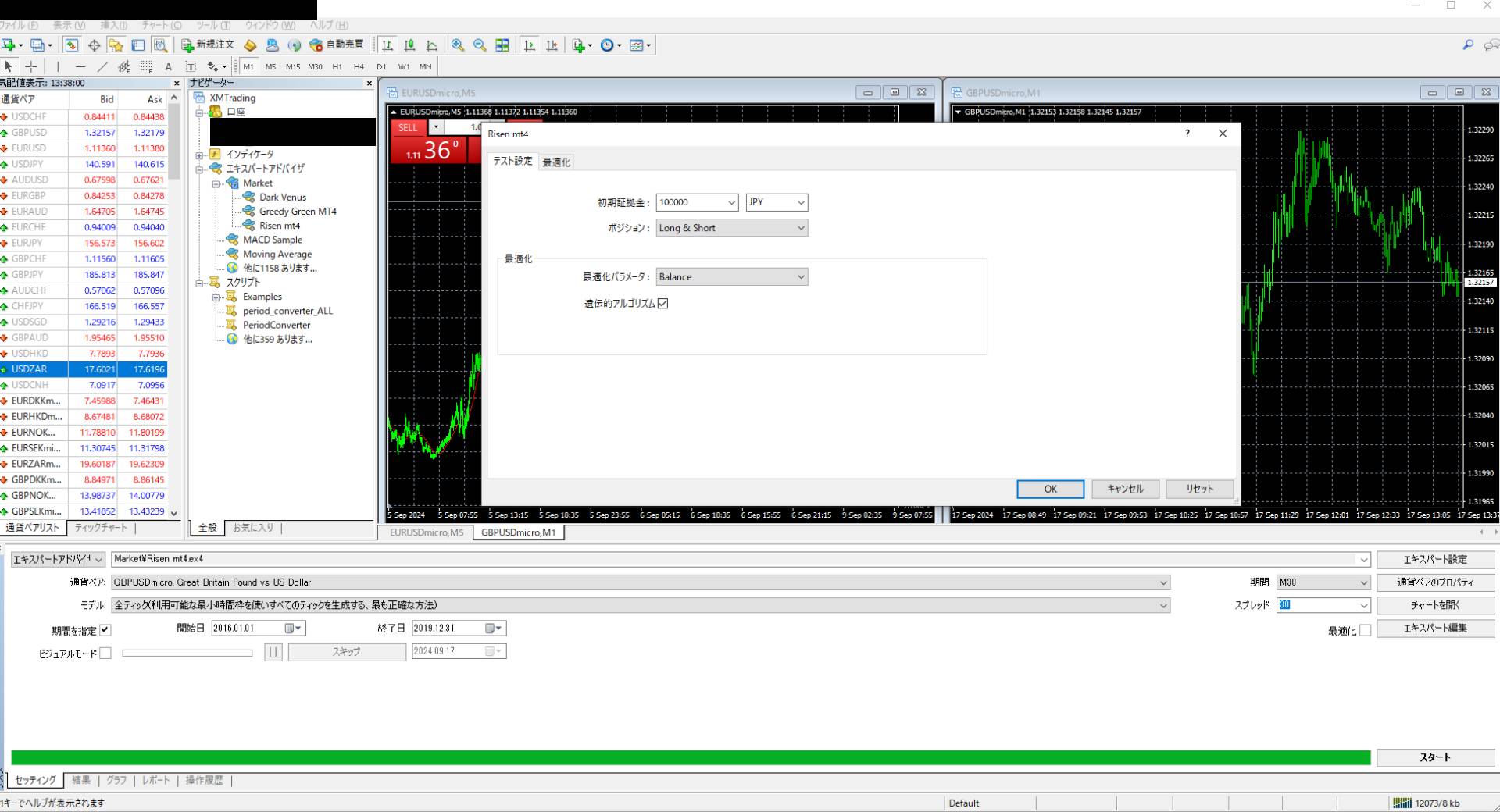Image resolution: width=1500 pixels, height=812 pixels.
Task: Switch timeframe to D1
Action: tap(381, 66)
